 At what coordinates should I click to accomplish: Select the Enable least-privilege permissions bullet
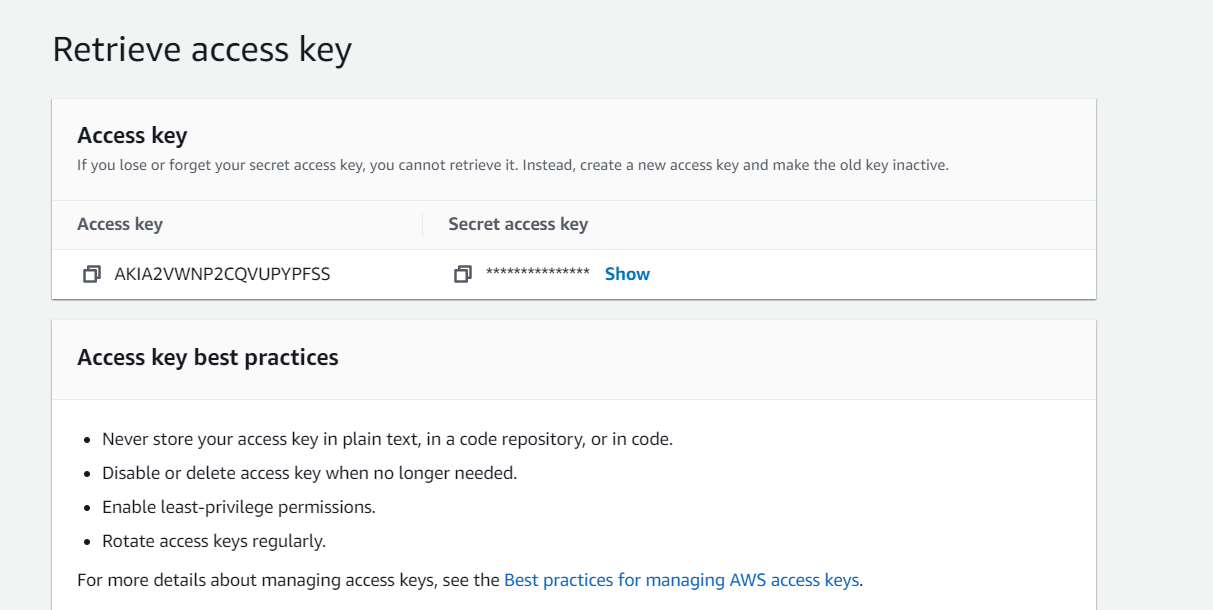click(239, 507)
